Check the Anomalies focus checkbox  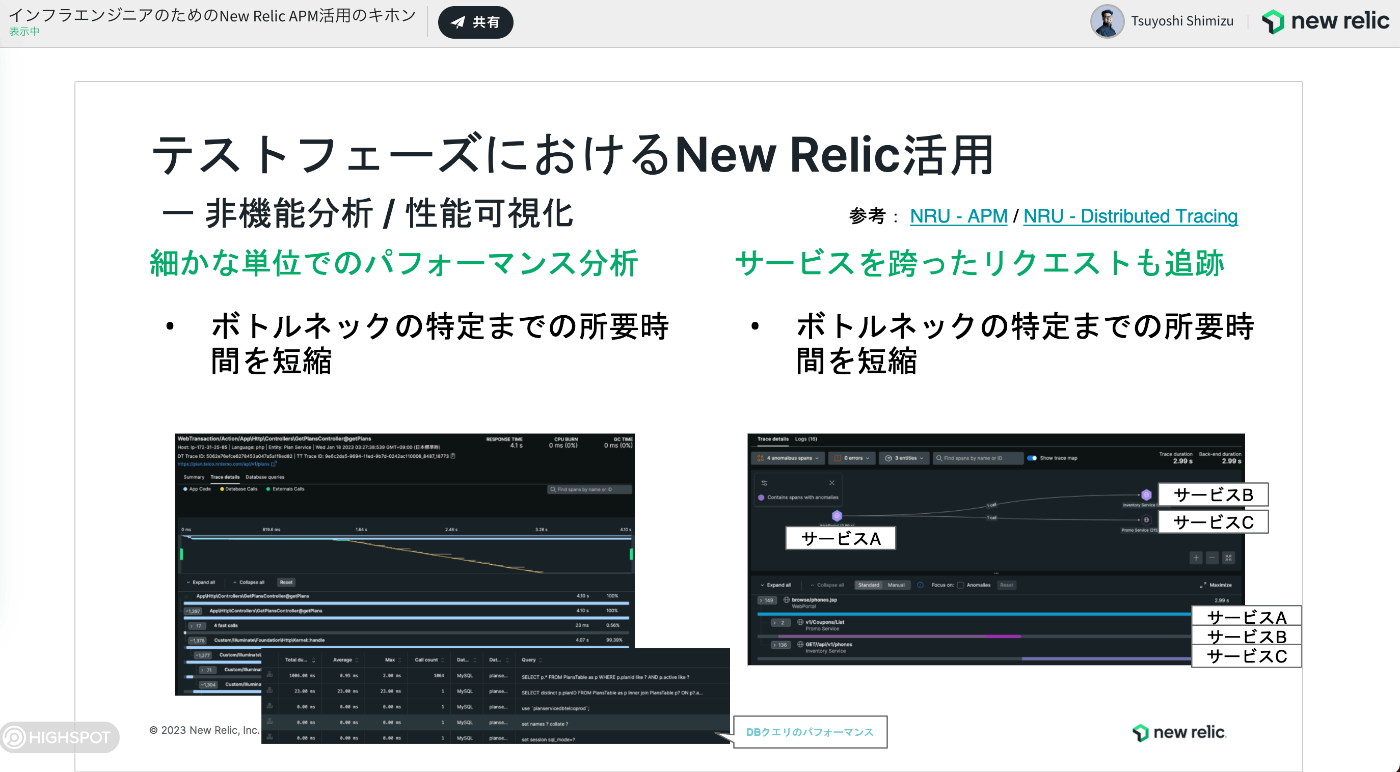(x=960, y=585)
